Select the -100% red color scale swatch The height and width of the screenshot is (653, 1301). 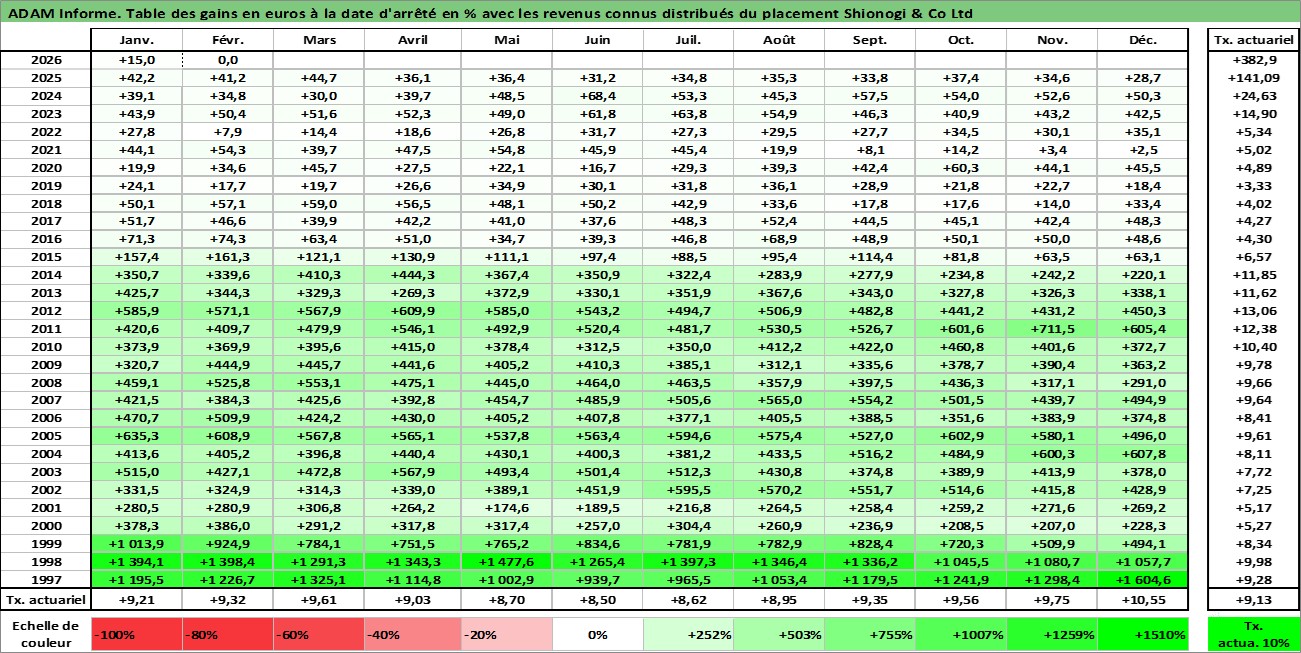click(137, 633)
